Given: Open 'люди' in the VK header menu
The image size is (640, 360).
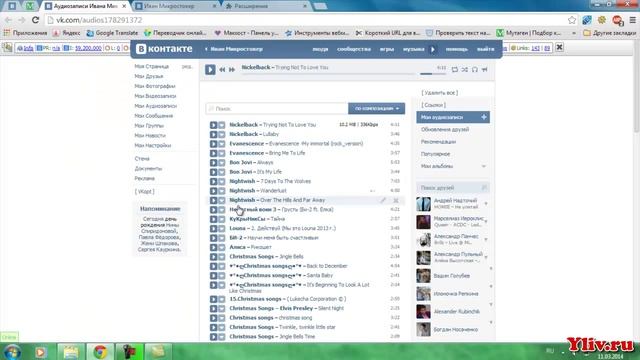Looking at the screenshot, I should [x=320, y=49].
